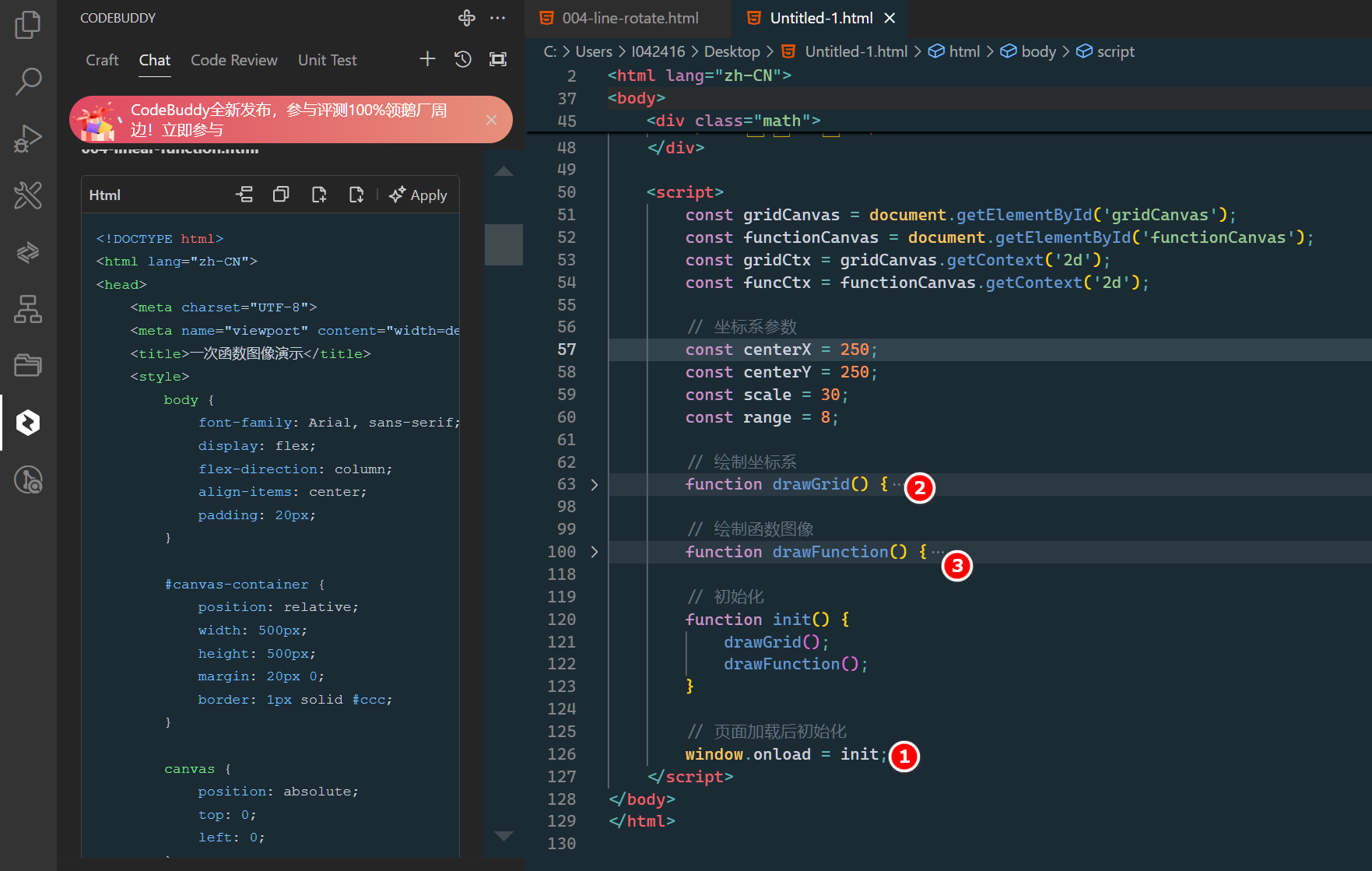This screenshot has width=1372, height=871.
Task: Click 'centerX' on editor line 57
Action: click(x=777, y=349)
